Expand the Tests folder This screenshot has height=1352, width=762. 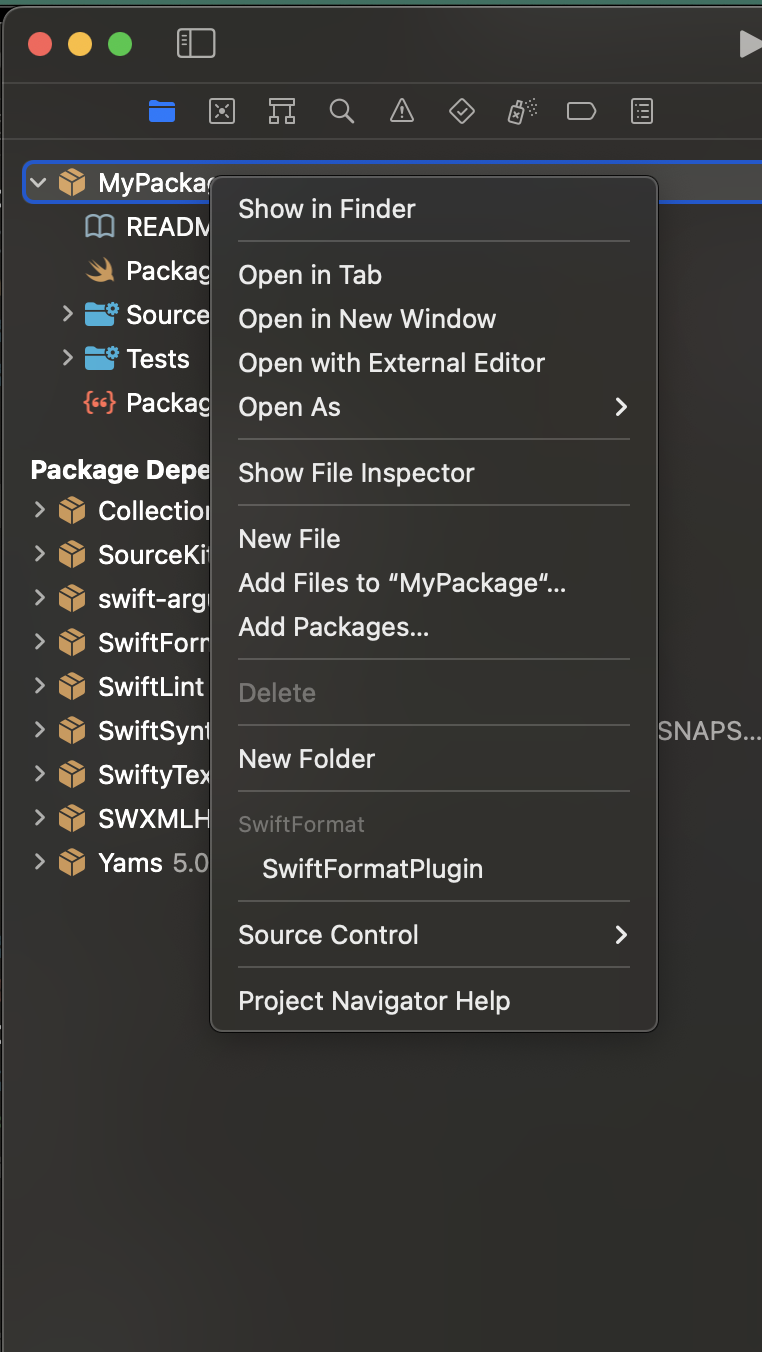pos(68,358)
